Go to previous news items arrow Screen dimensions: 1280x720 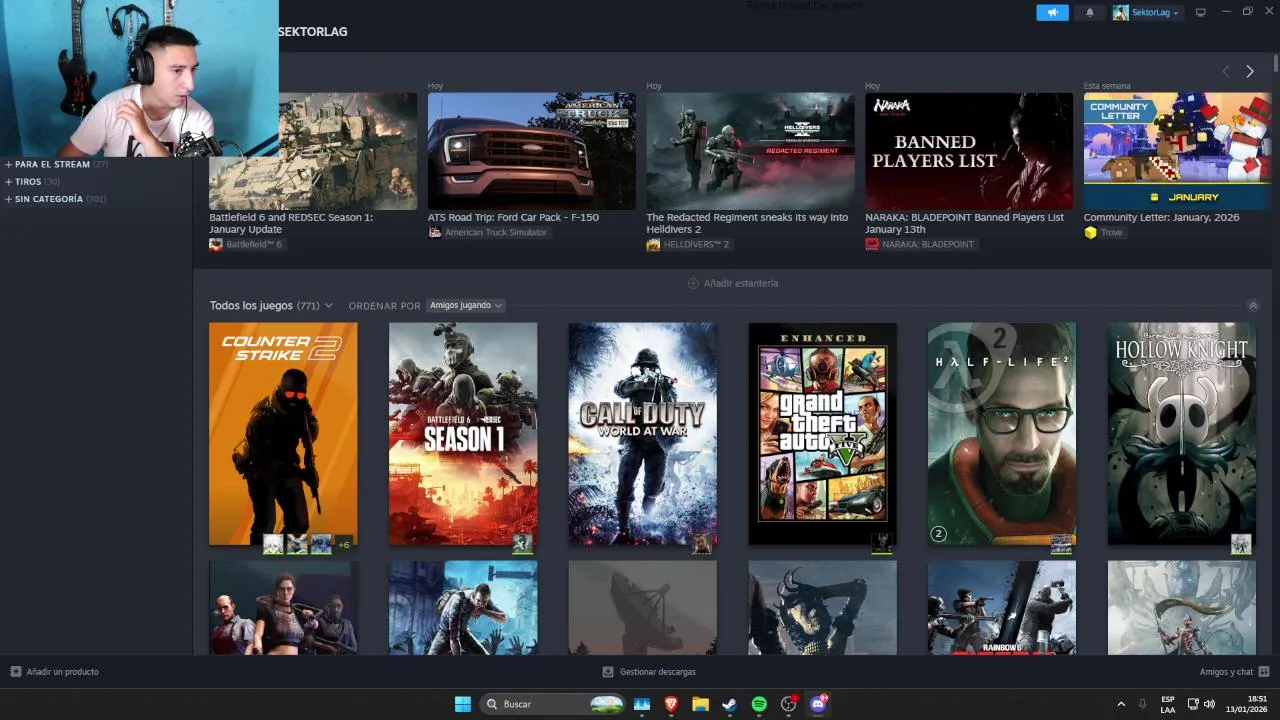click(1226, 71)
